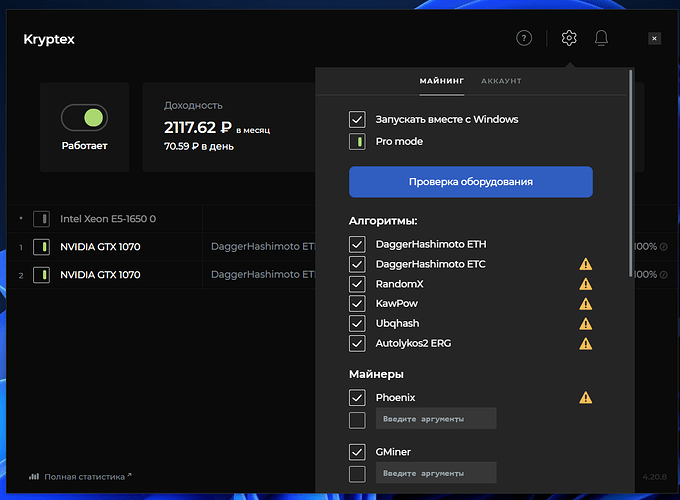Uncheck Autolykos2 ERG algorithm
Image resolution: width=680 pixels, height=500 pixels.
(x=357, y=343)
